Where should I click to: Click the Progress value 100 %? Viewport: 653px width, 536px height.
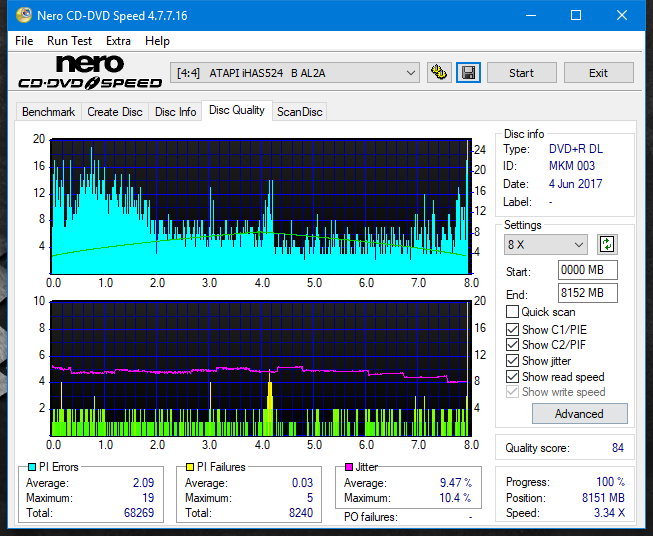click(611, 482)
